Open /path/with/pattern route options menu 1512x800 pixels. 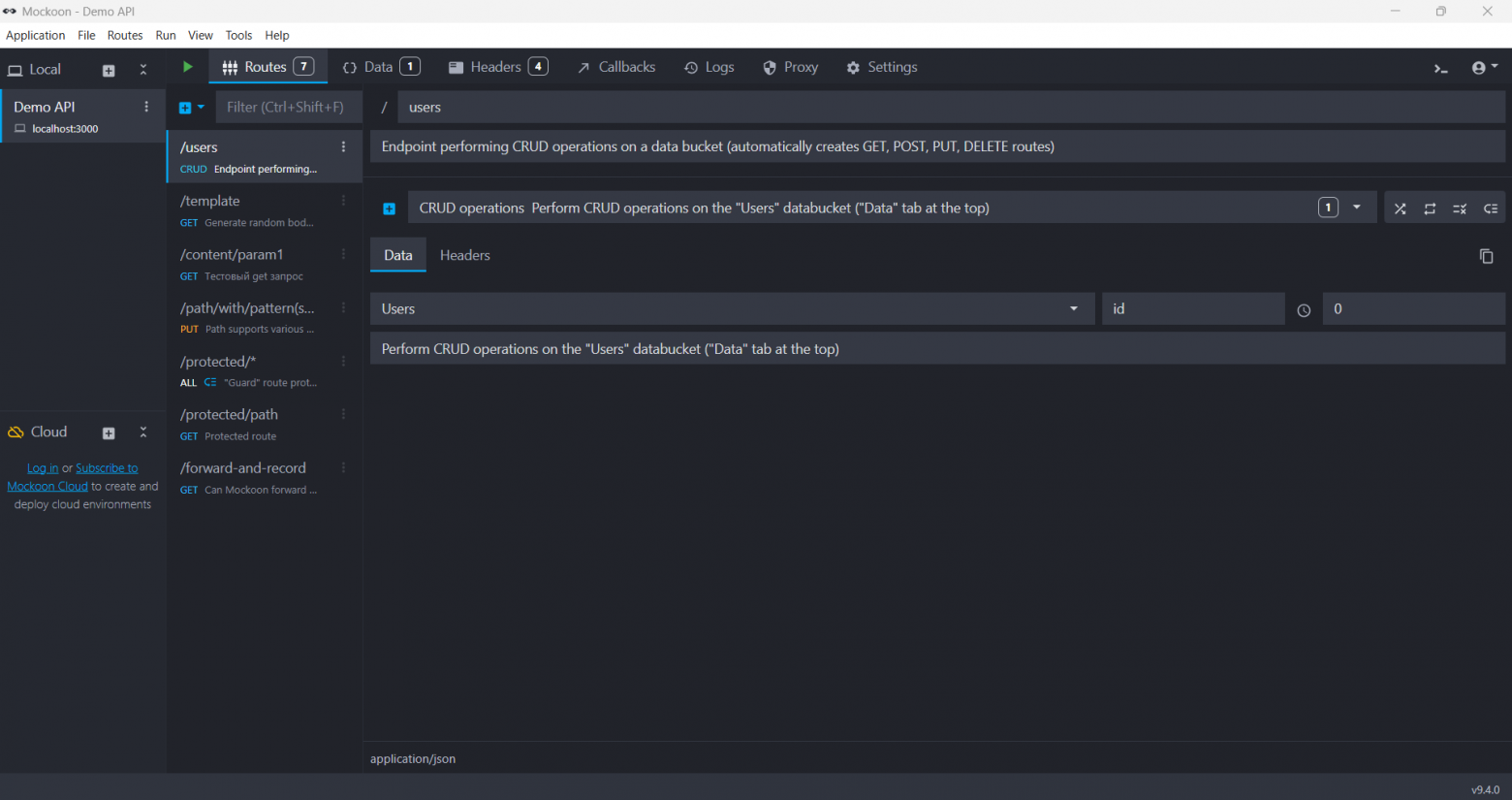[343, 307]
